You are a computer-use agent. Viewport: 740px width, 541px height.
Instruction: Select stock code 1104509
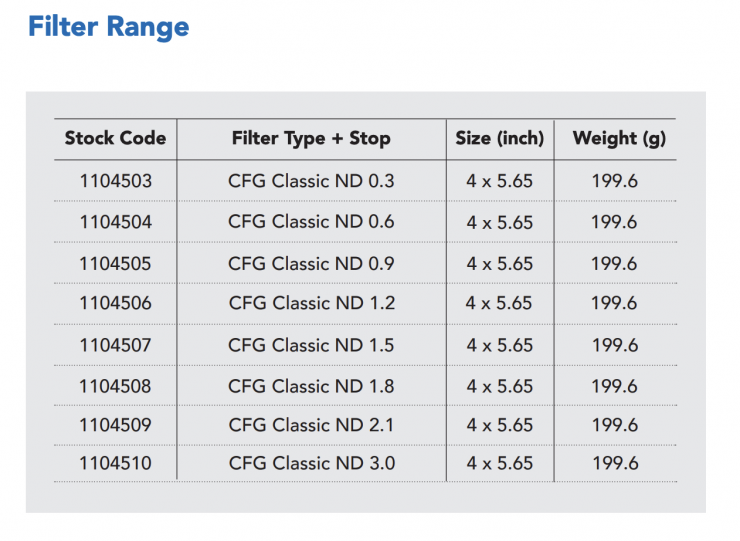115,425
